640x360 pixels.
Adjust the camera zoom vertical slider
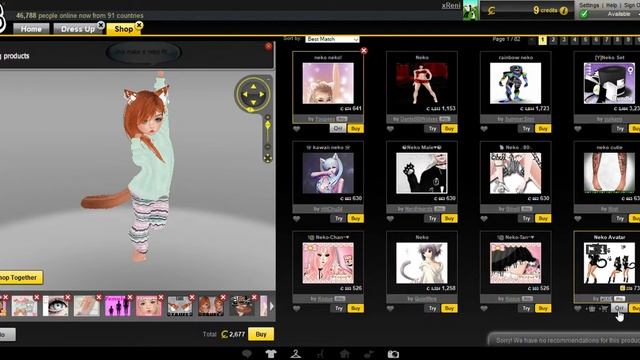click(x=268, y=132)
